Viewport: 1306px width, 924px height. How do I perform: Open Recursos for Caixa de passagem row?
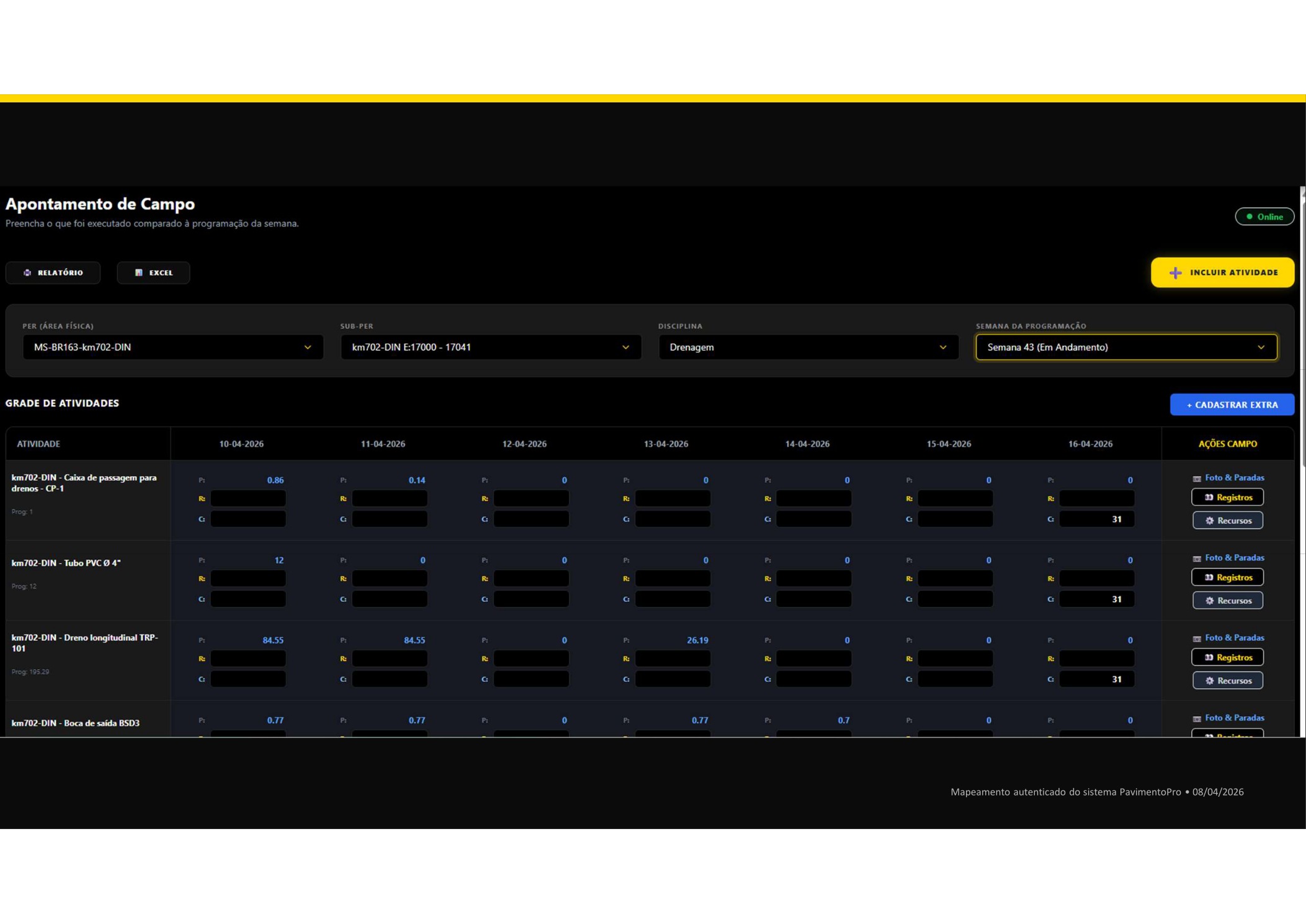click(x=1227, y=521)
